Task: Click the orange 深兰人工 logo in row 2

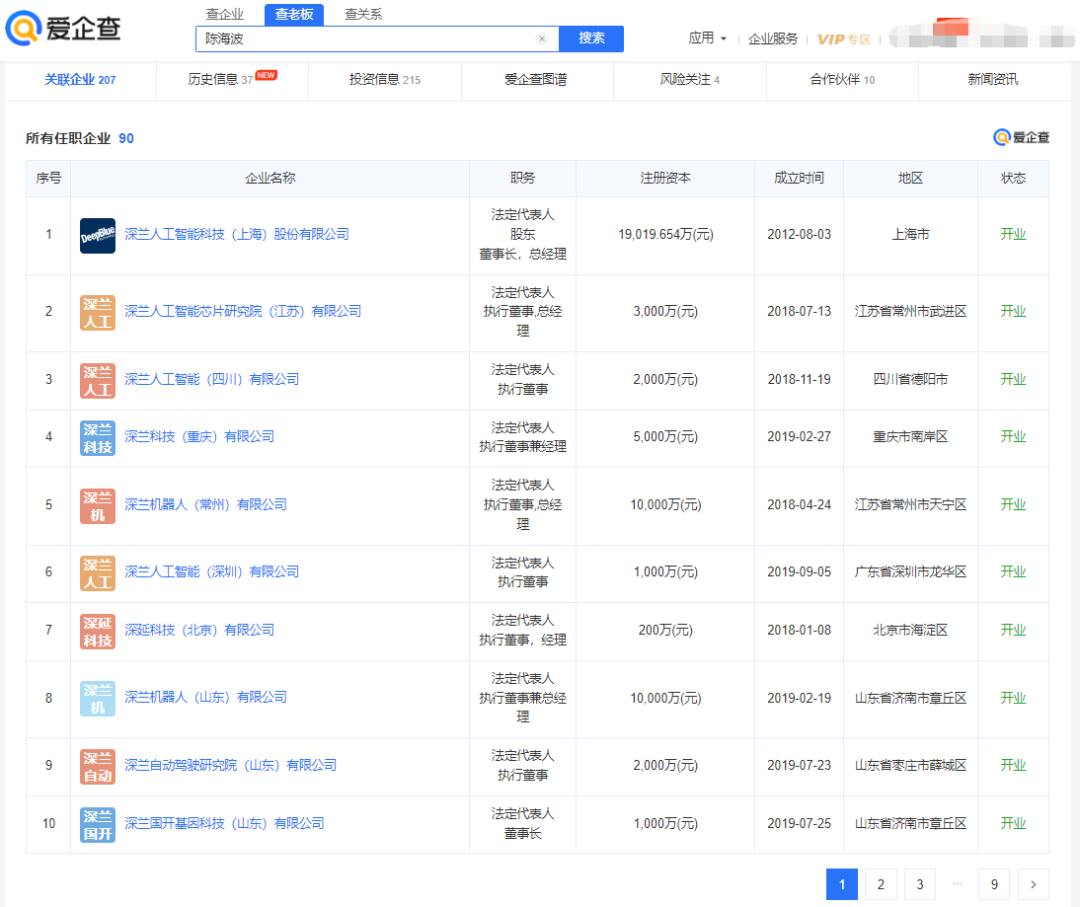Action: [98, 312]
